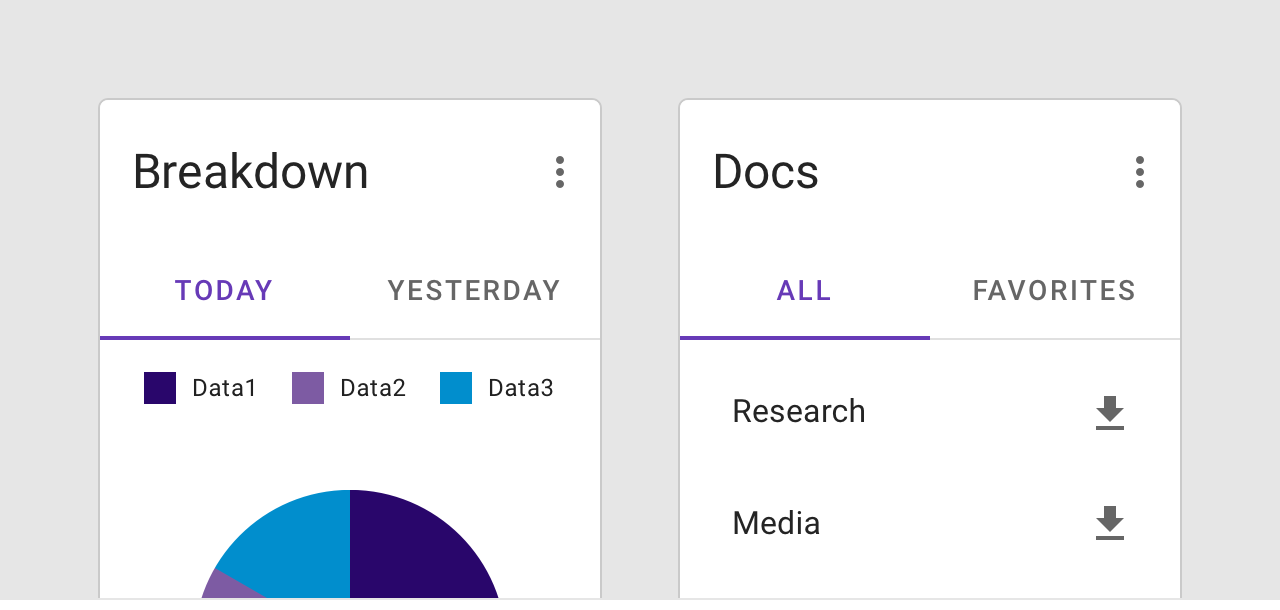Select the small light purple pie slice
This screenshot has width=1280, height=610.
pyautogui.click(x=225, y=587)
